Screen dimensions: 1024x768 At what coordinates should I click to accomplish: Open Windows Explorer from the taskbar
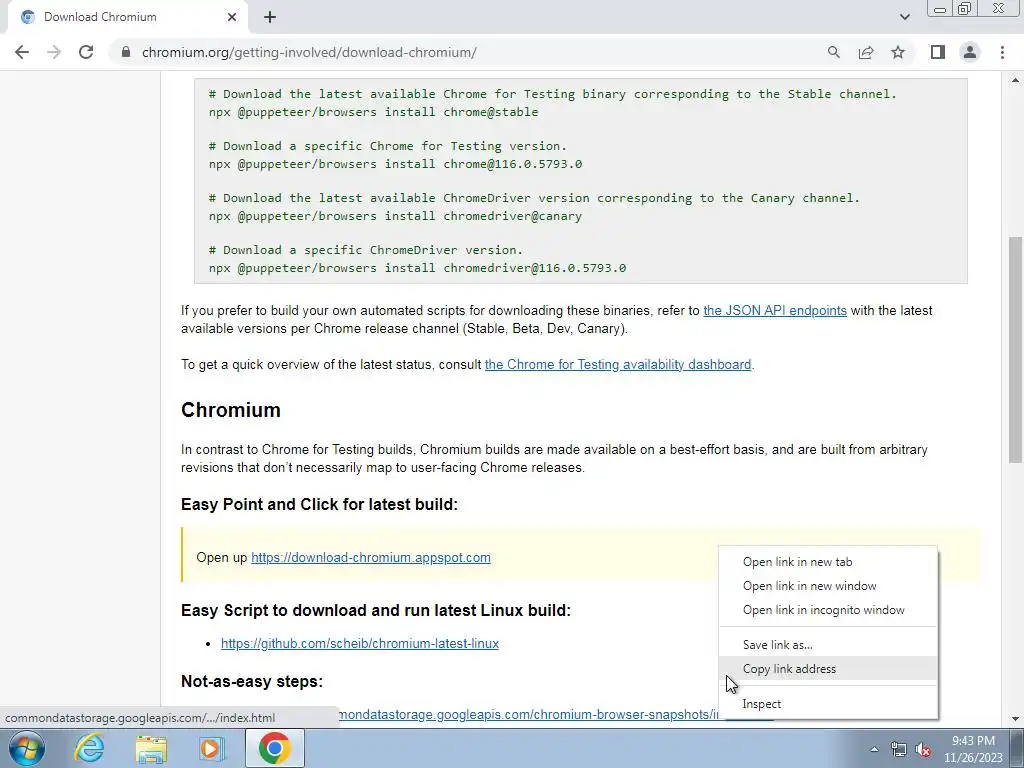[151, 748]
